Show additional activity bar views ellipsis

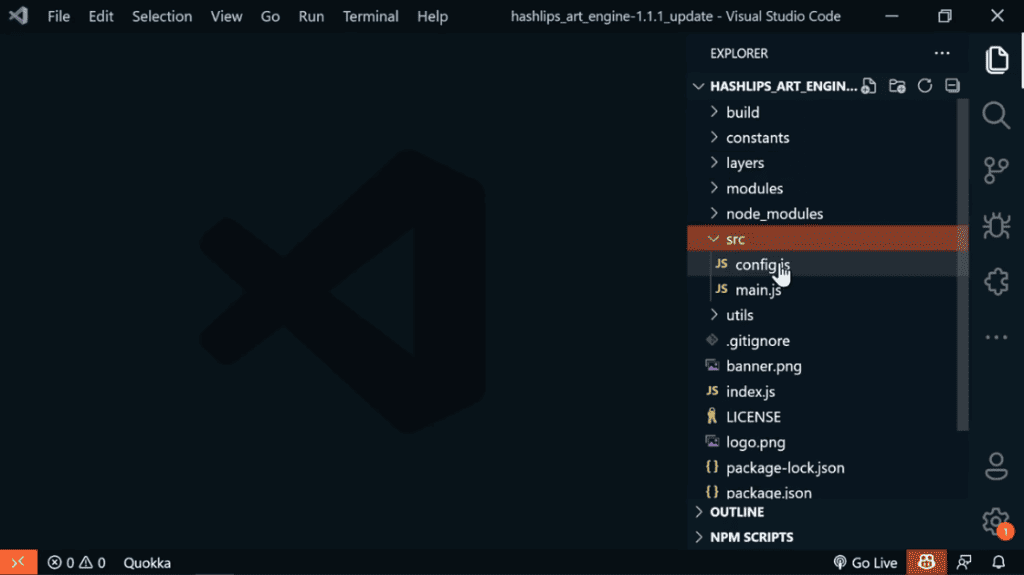tap(997, 337)
